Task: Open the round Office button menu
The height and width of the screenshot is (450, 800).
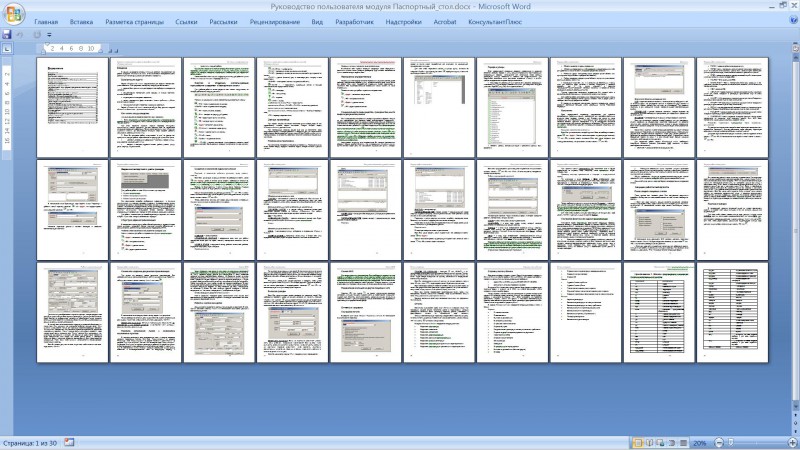Action: point(14,14)
